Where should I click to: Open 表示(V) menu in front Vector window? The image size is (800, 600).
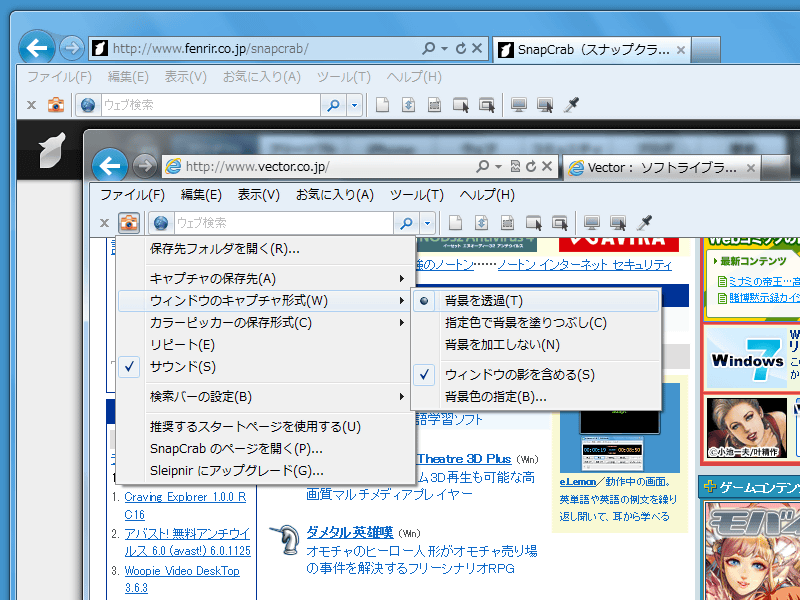259,195
